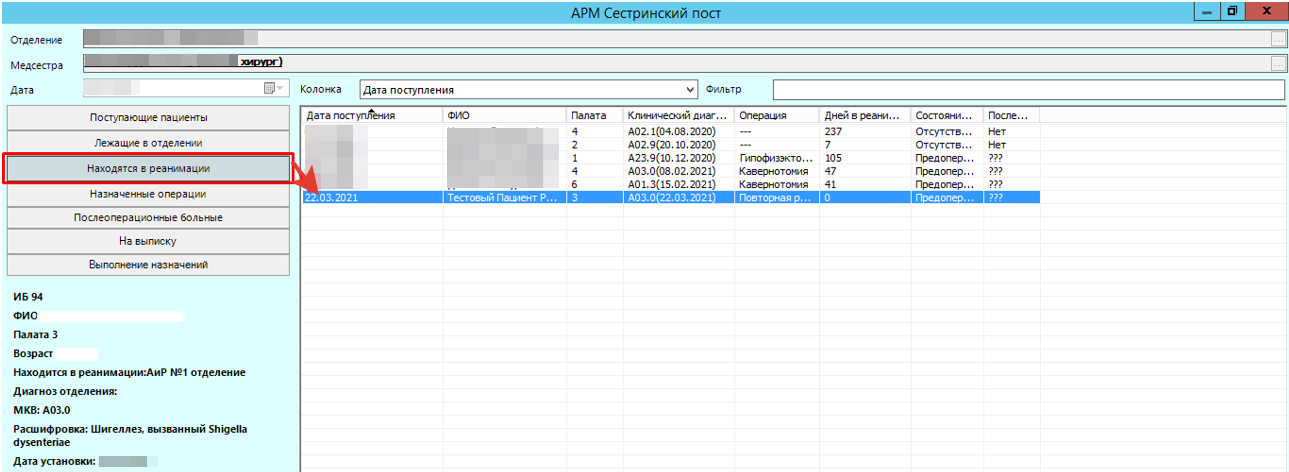Sort by Дата поступления column header
This screenshot has height=472, width=1289.
[372, 116]
